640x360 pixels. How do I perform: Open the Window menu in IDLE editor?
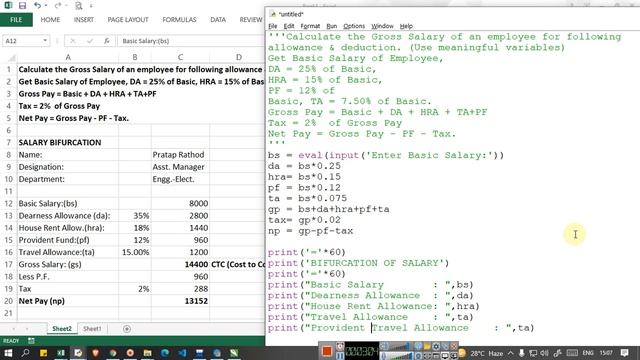pos(382,26)
